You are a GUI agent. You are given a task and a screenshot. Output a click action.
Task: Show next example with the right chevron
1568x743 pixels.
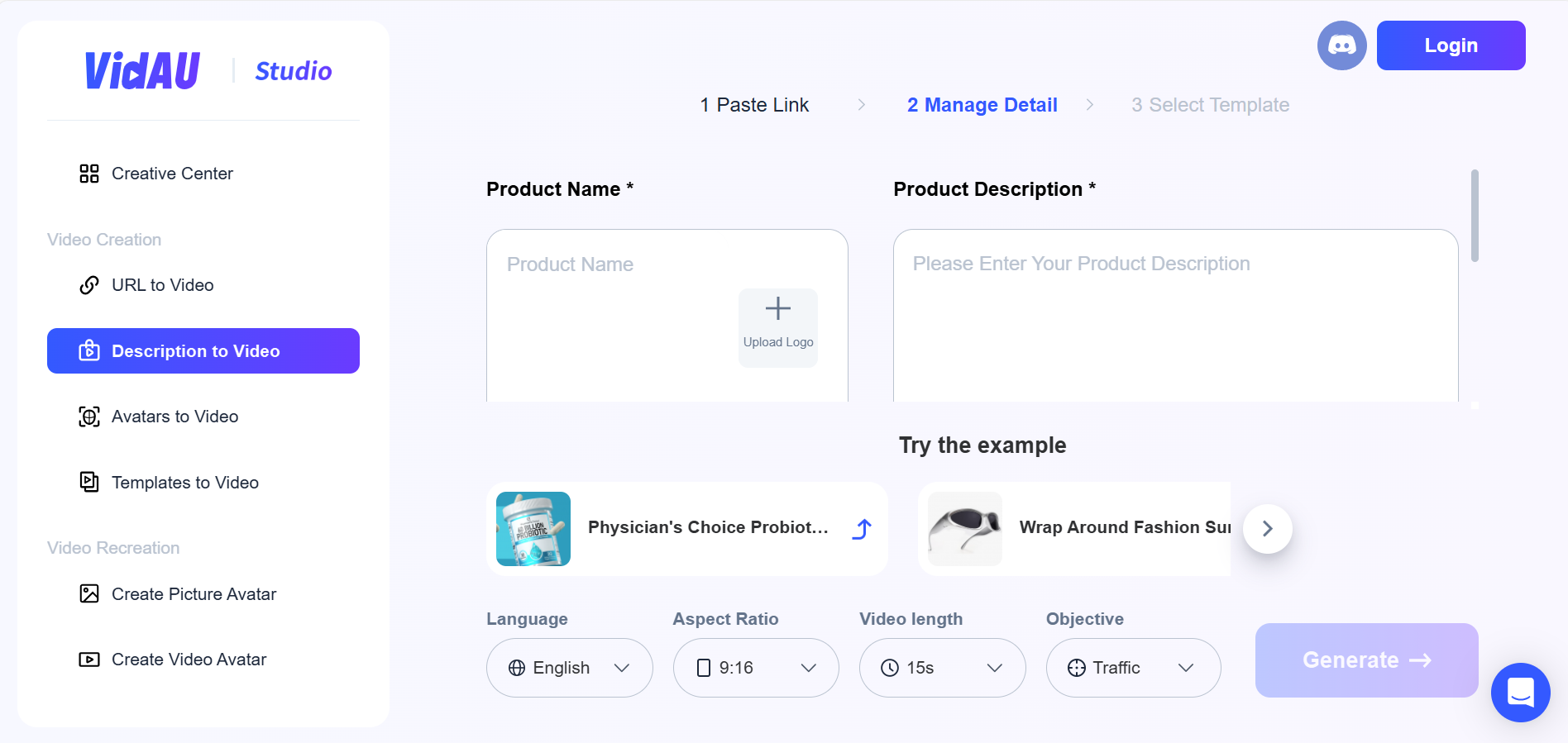[x=1267, y=529]
